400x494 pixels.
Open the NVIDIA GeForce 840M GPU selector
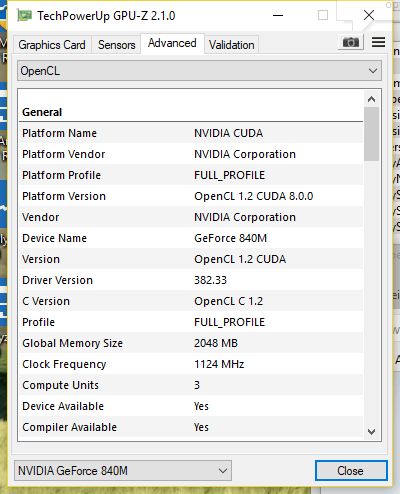(x=123, y=471)
